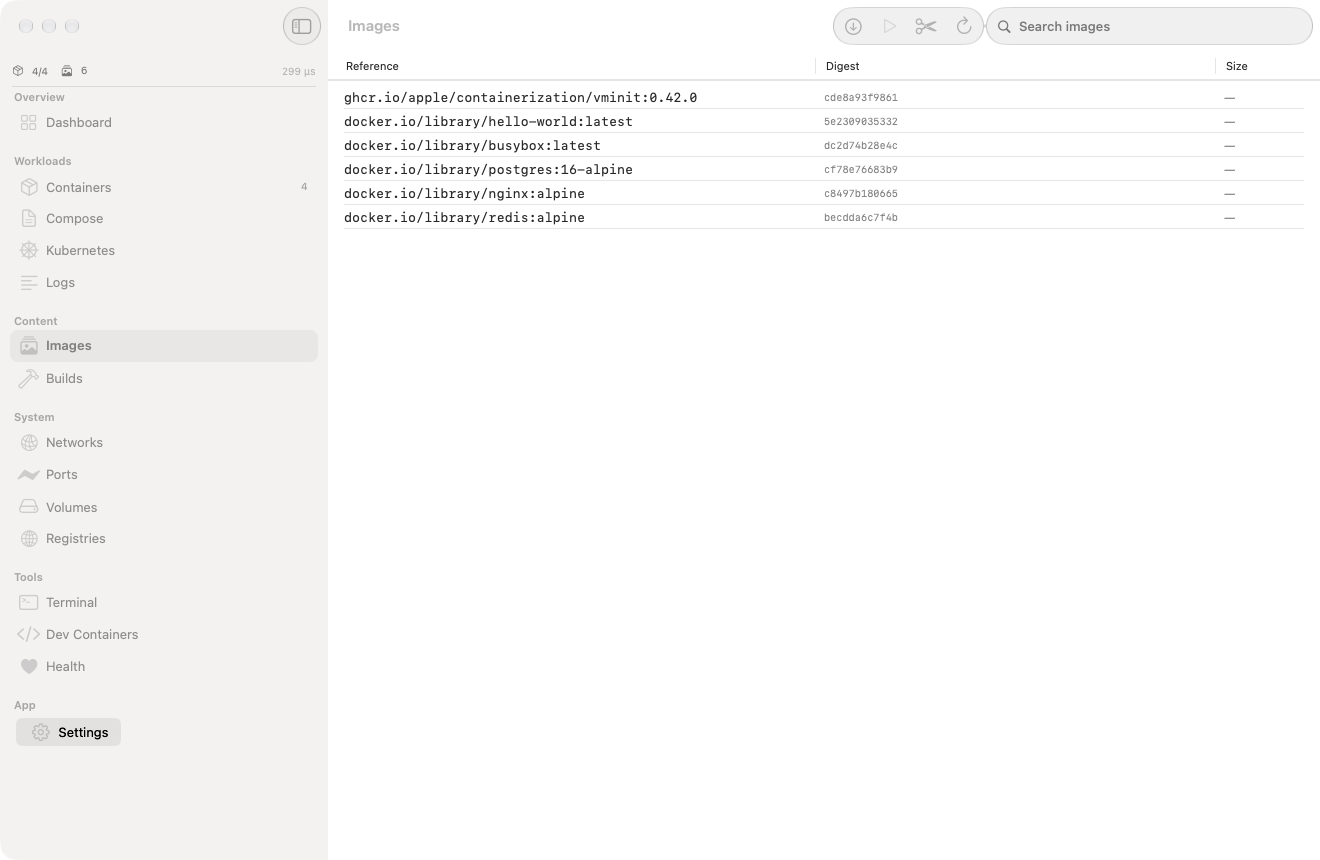Click the Containers cube icon in sidebar
The image size is (1320, 860).
click(29, 187)
